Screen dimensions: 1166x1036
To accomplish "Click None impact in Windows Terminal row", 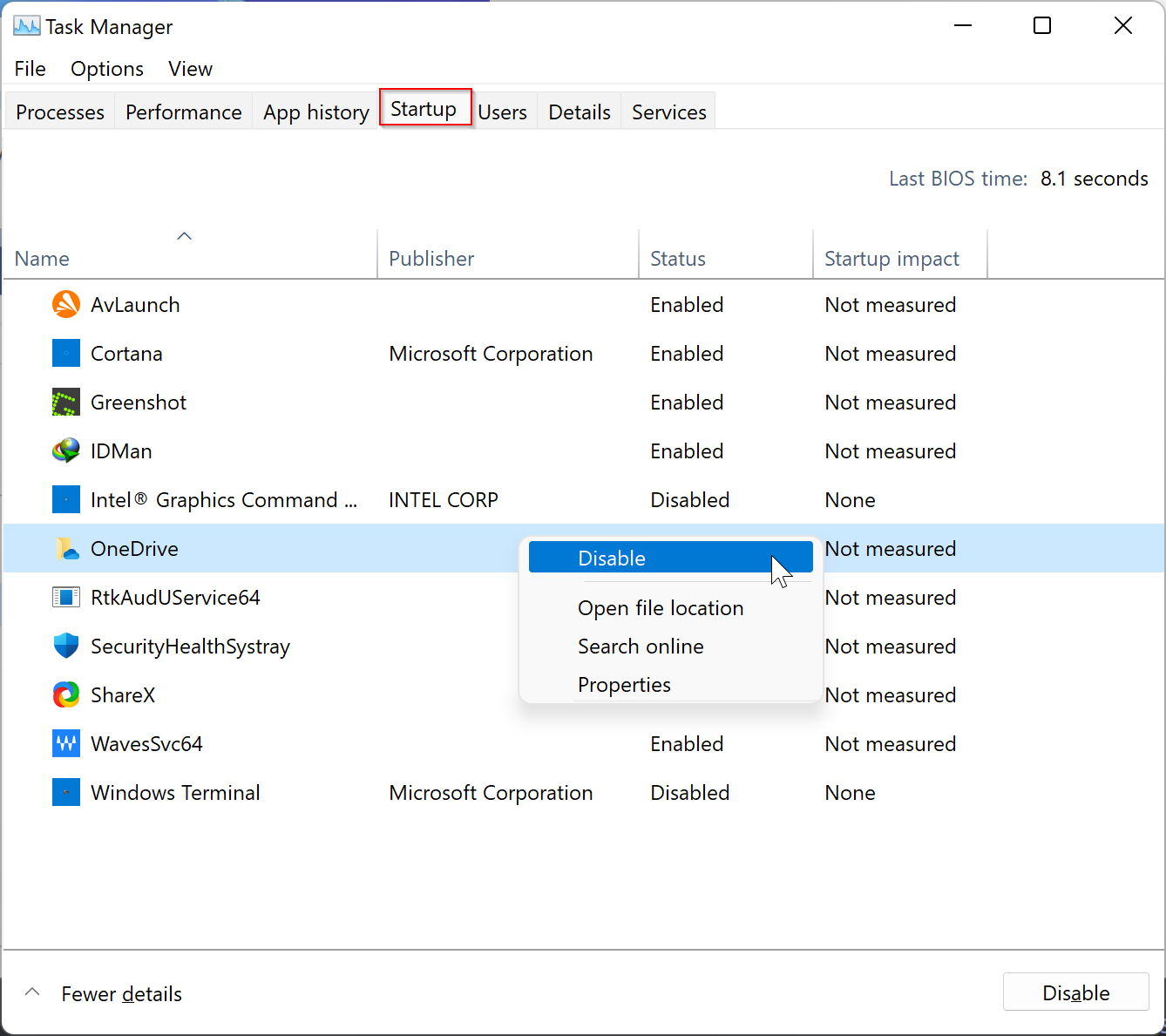I will 850,793.
